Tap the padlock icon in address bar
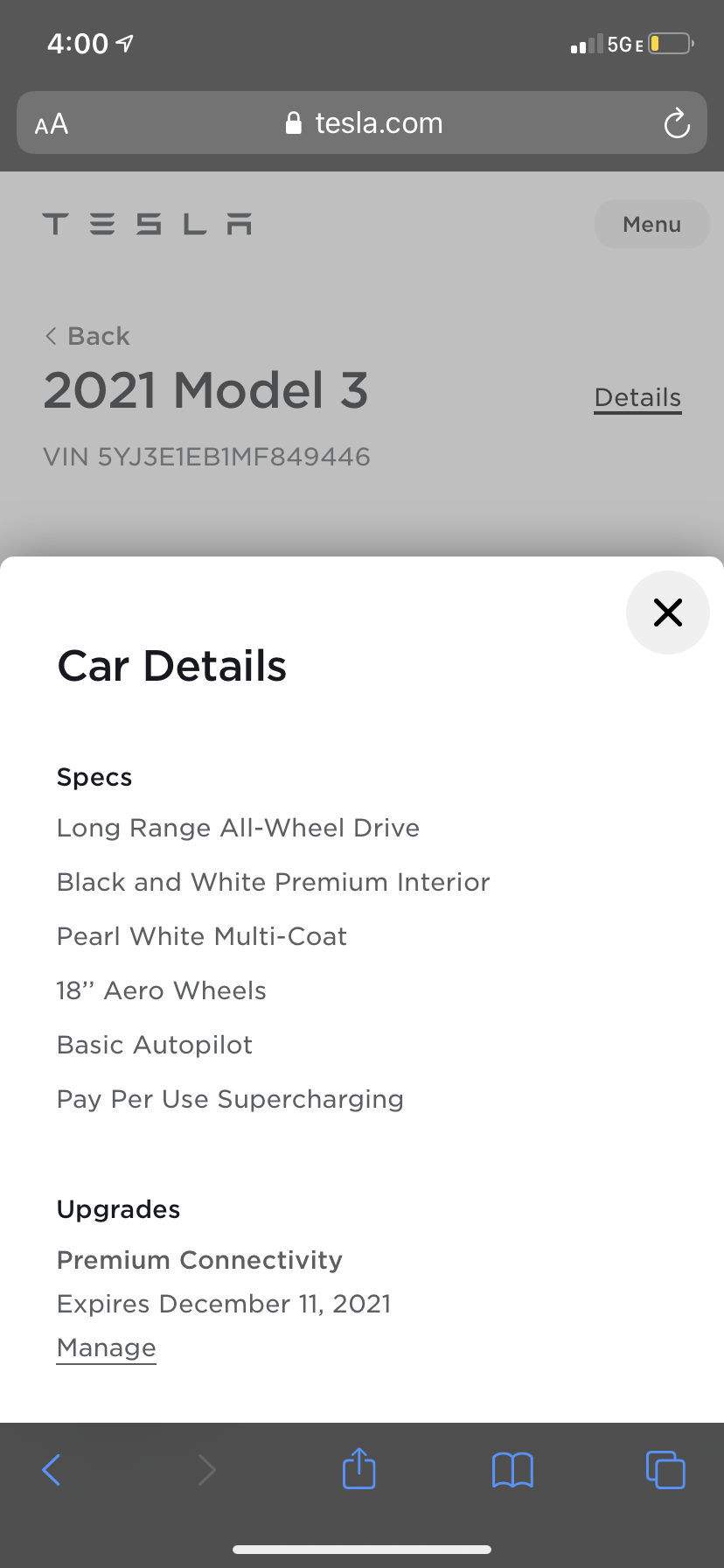Image resolution: width=724 pixels, height=1568 pixels. 294,123
